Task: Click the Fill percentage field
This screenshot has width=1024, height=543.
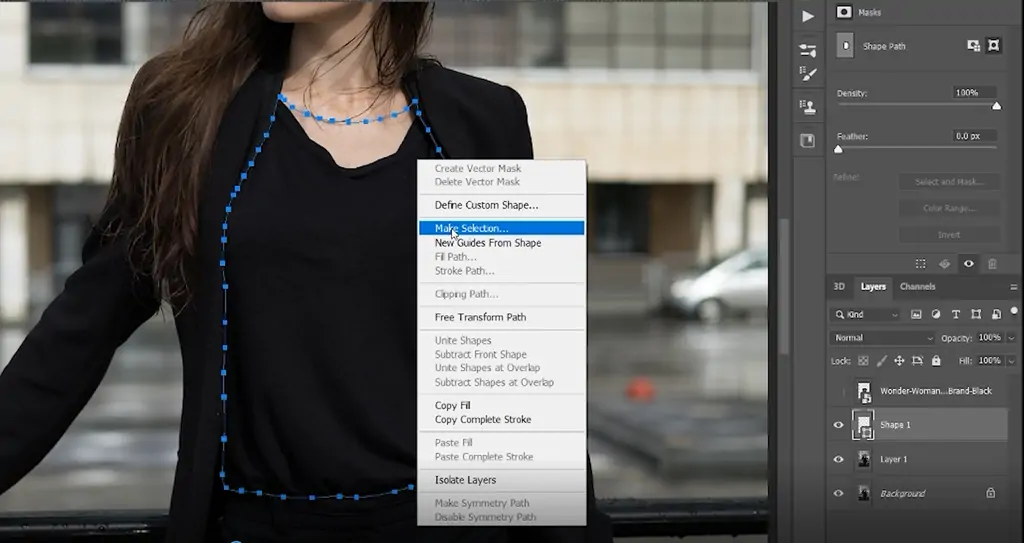Action: pos(990,361)
